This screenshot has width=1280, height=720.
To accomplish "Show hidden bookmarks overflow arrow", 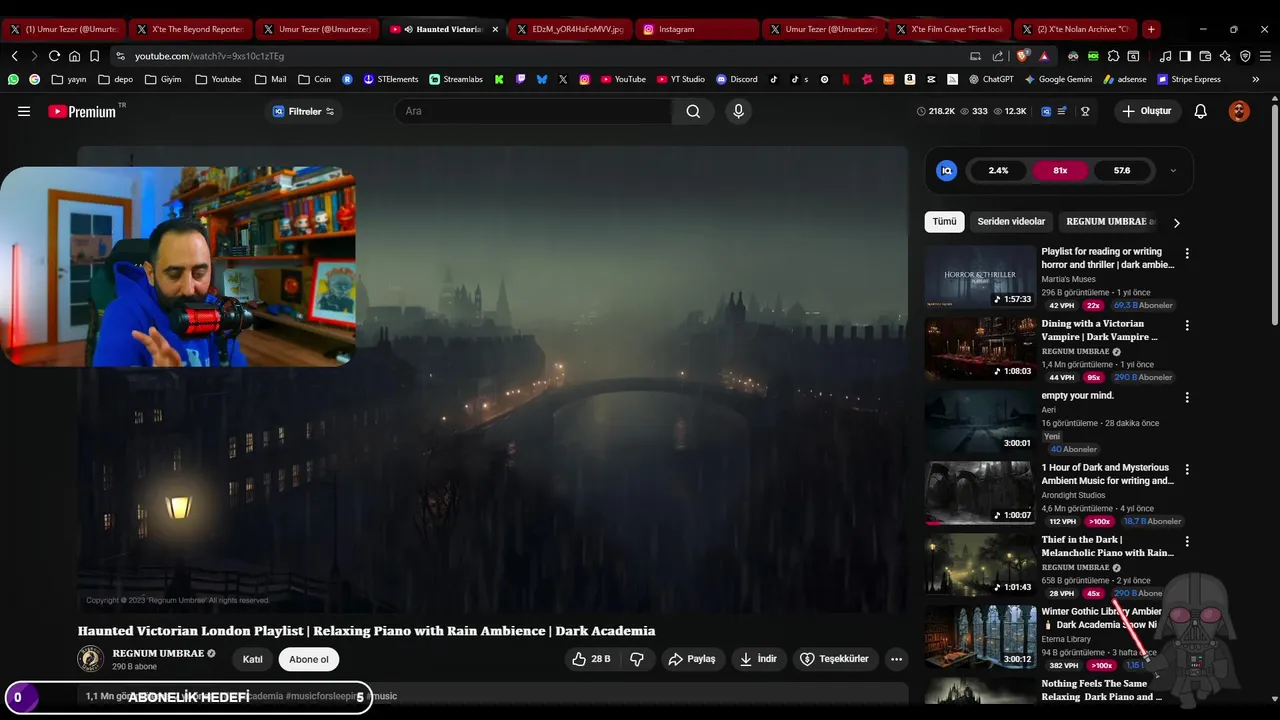I will [1256, 79].
